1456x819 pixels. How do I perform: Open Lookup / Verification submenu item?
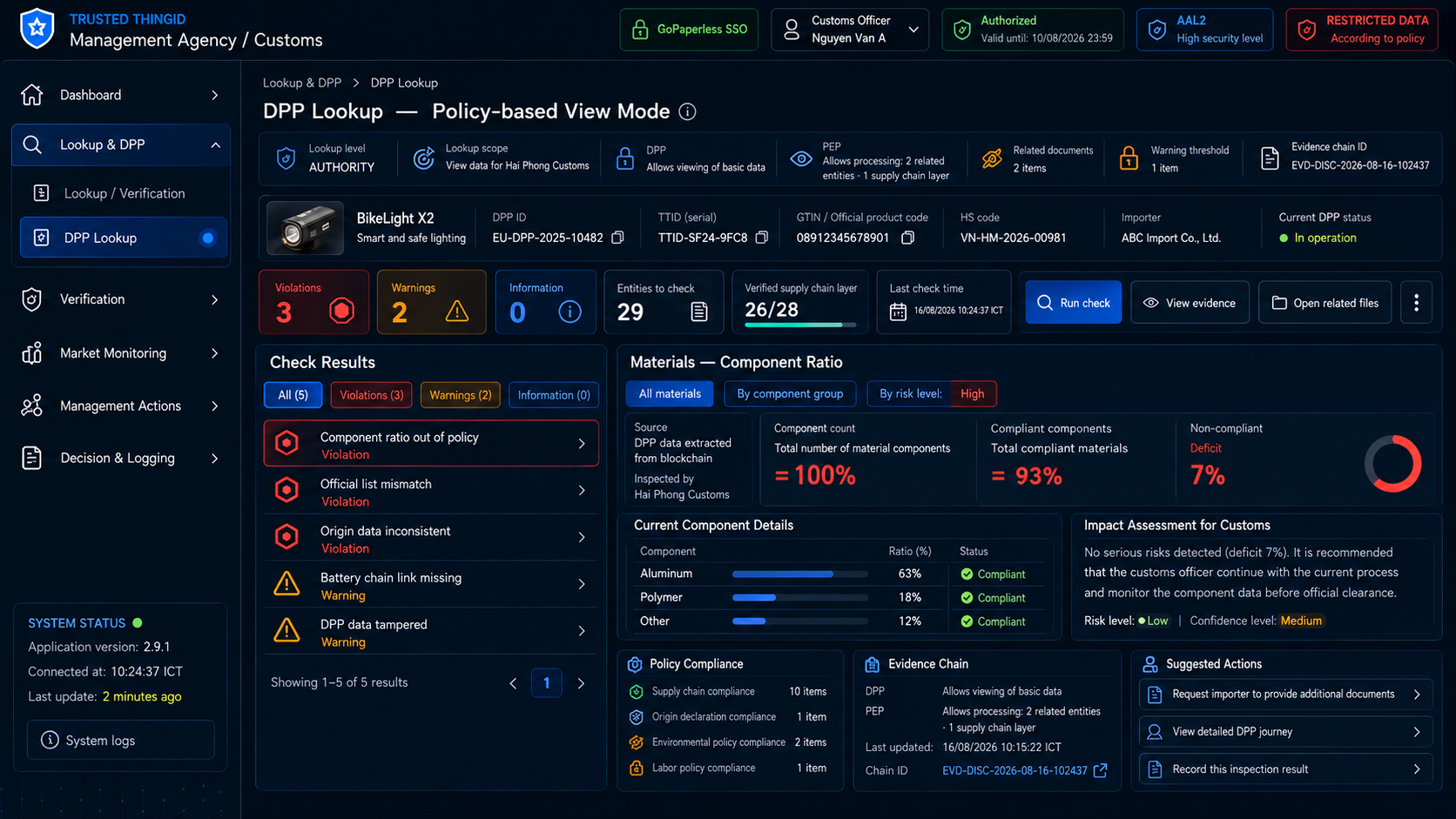[125, 193]
